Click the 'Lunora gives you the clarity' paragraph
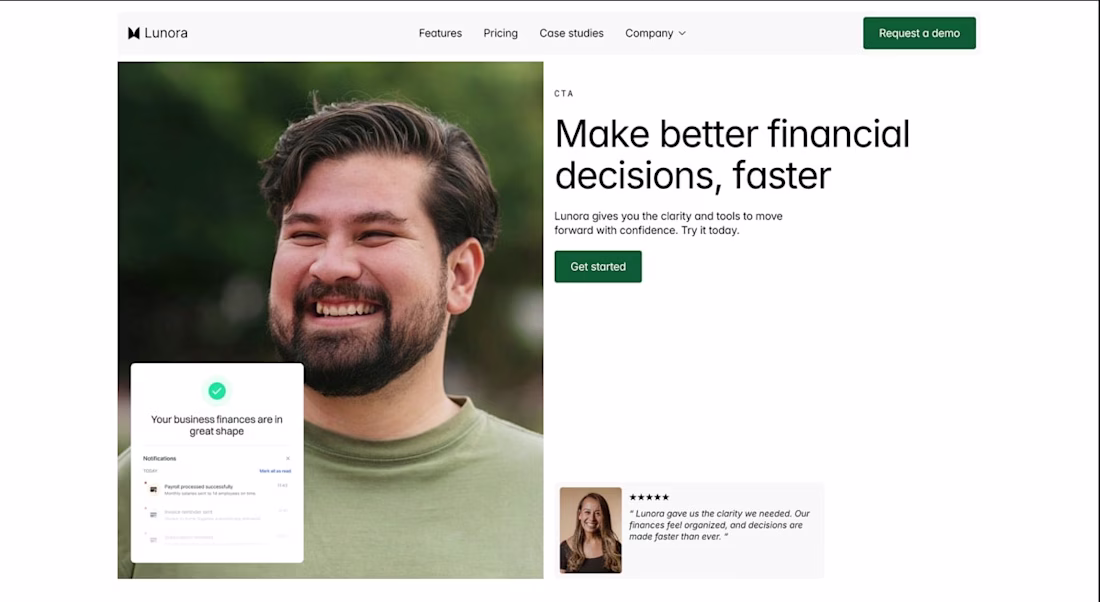1100x602 pixels. point(669,223)
